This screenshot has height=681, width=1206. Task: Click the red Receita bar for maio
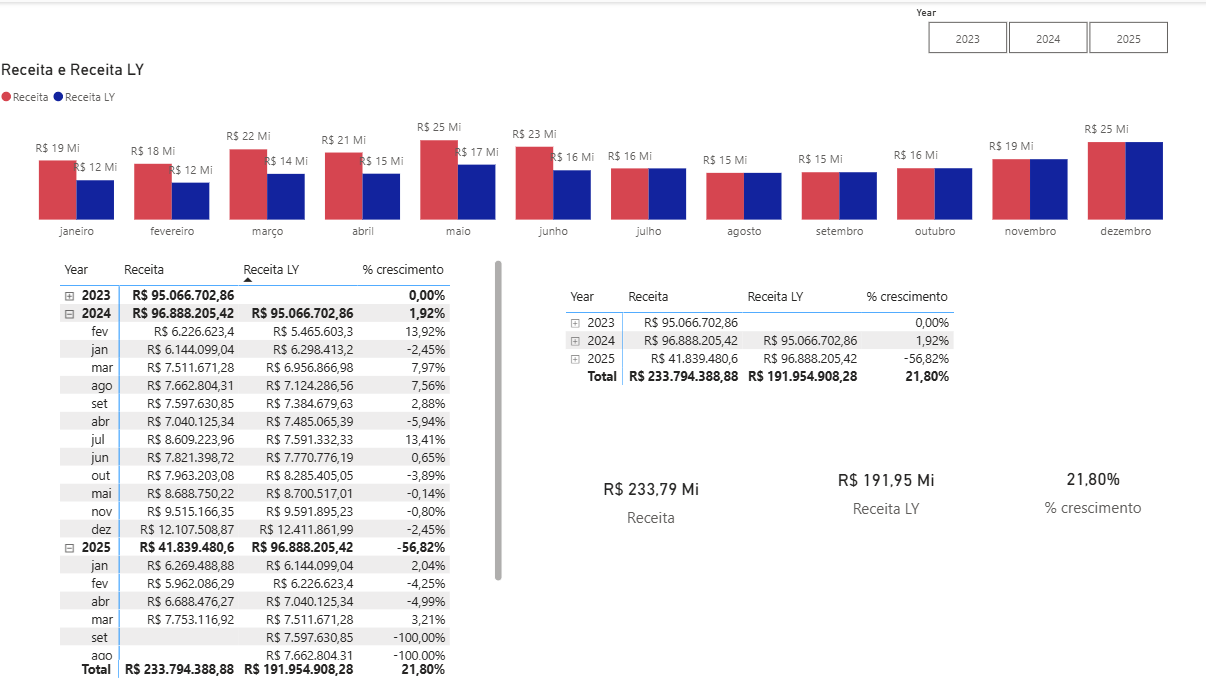(439, 180)
